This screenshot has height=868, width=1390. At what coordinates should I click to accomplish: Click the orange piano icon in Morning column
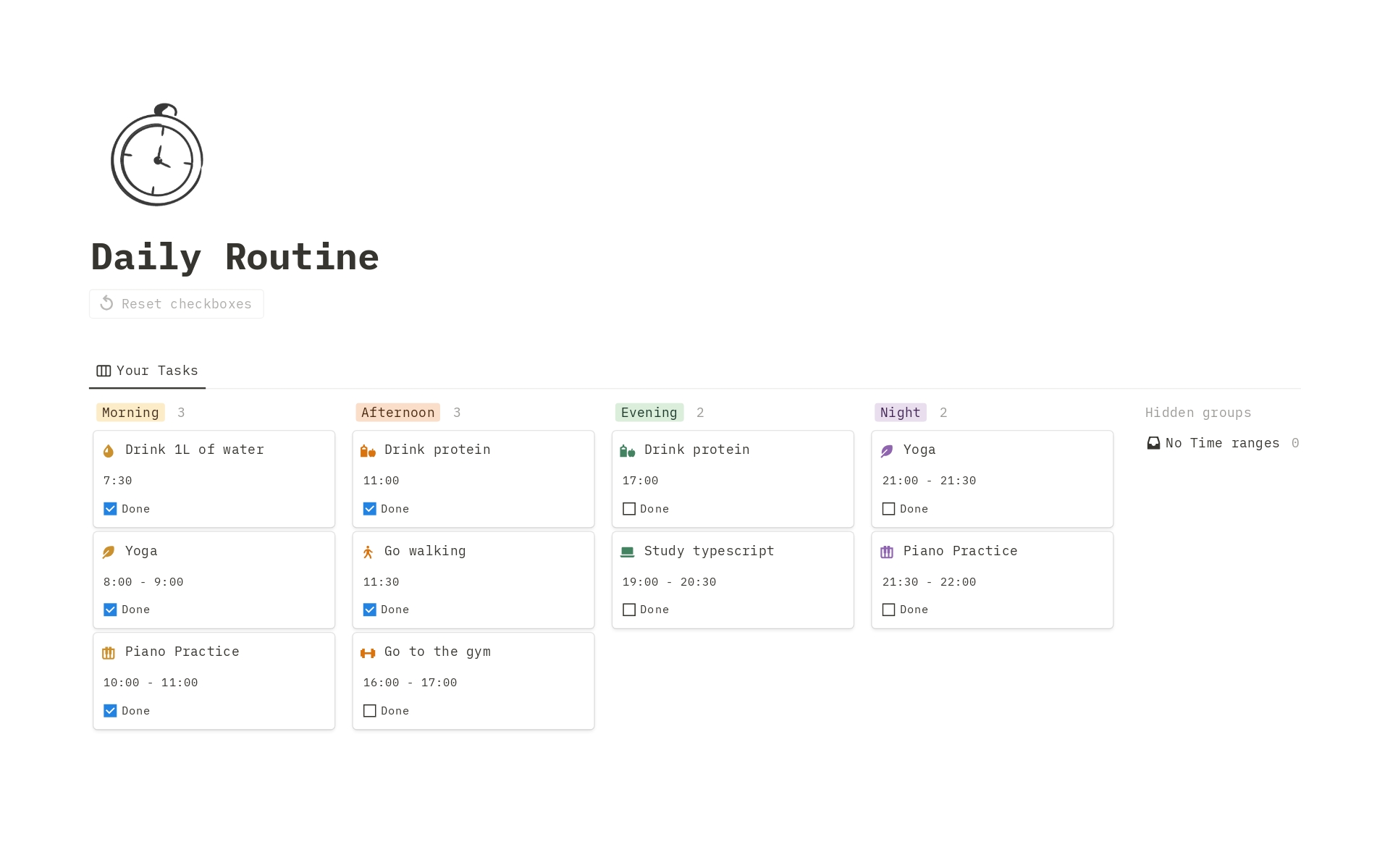(x=109, y=653)
